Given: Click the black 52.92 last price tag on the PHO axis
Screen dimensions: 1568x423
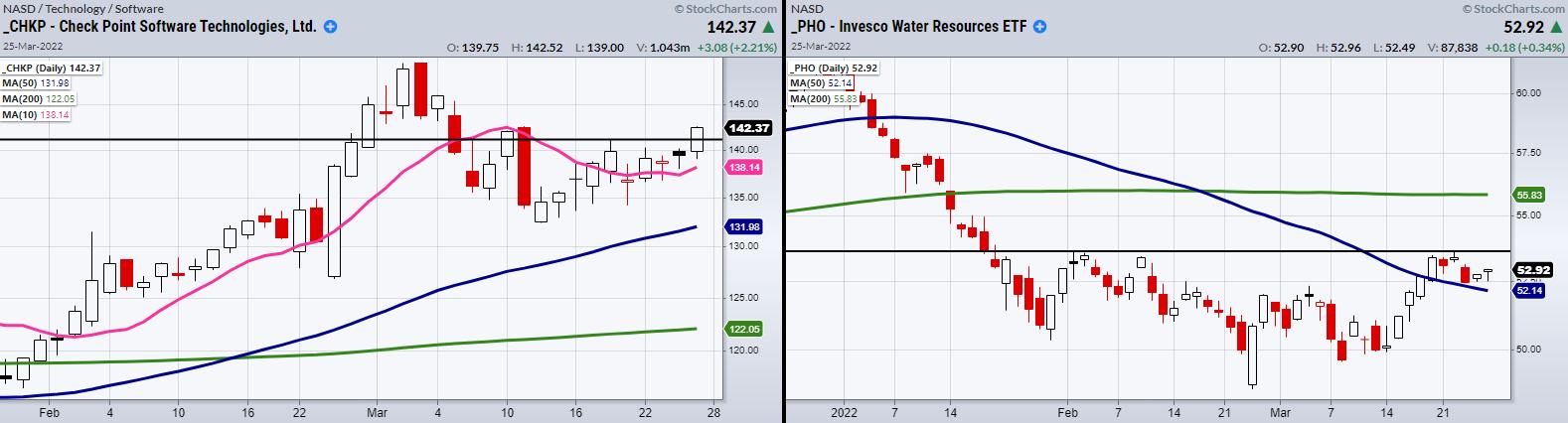Looking at the screenshot, I should point(1531,269).
